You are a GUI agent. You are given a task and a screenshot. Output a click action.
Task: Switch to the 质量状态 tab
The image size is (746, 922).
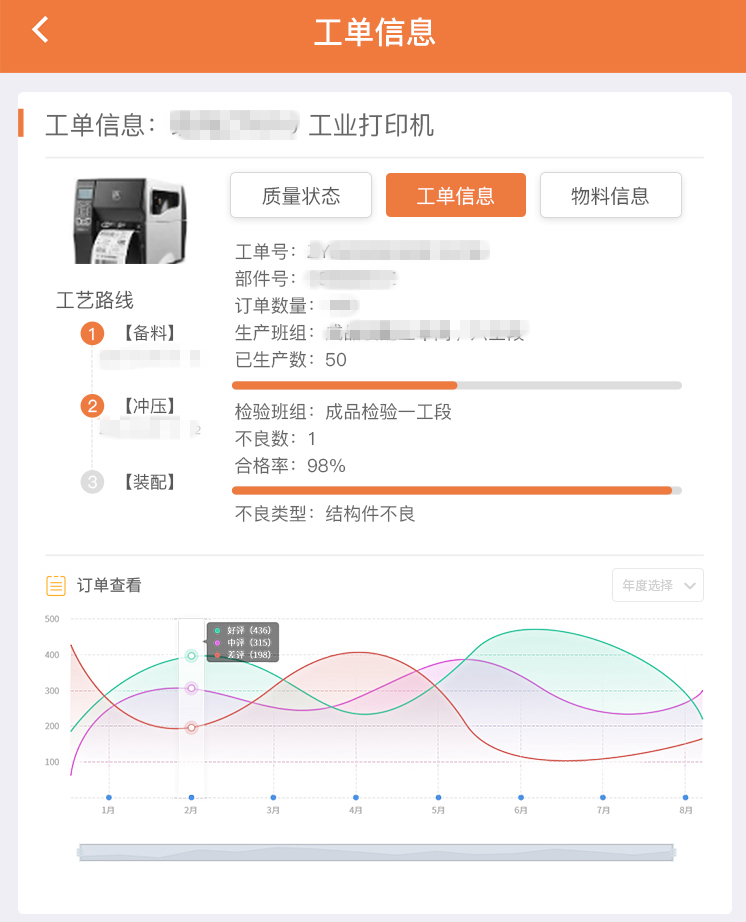[x=301, y=195]
